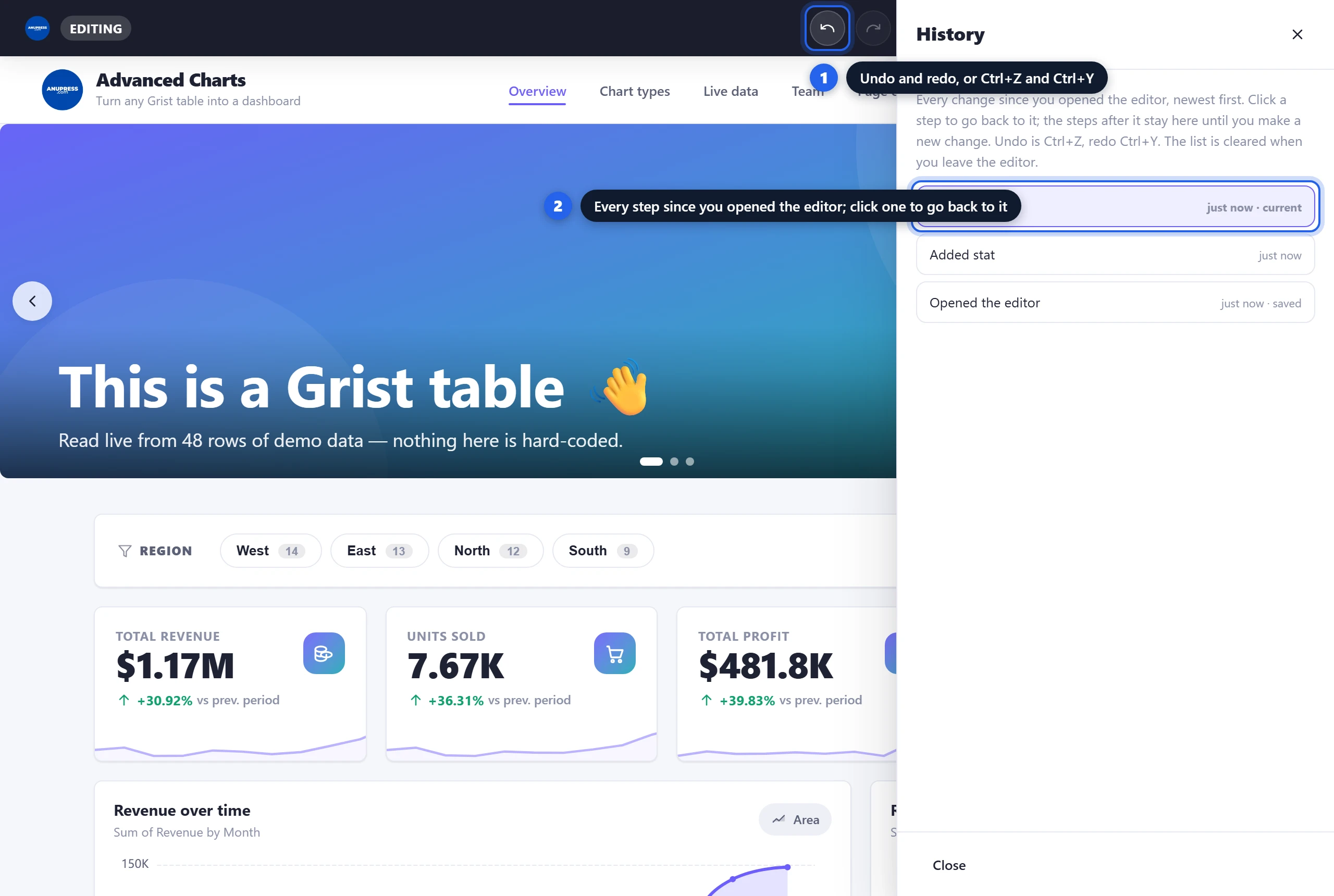
Task: Click the "Advanced Charts" page title
Action: (x=171, y=80)
